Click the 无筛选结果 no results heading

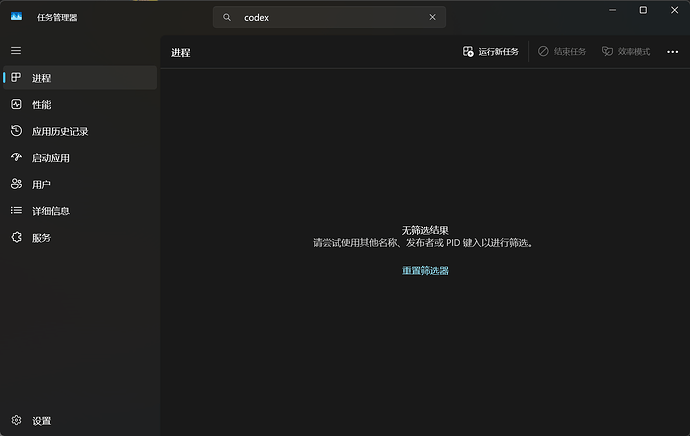425,230
